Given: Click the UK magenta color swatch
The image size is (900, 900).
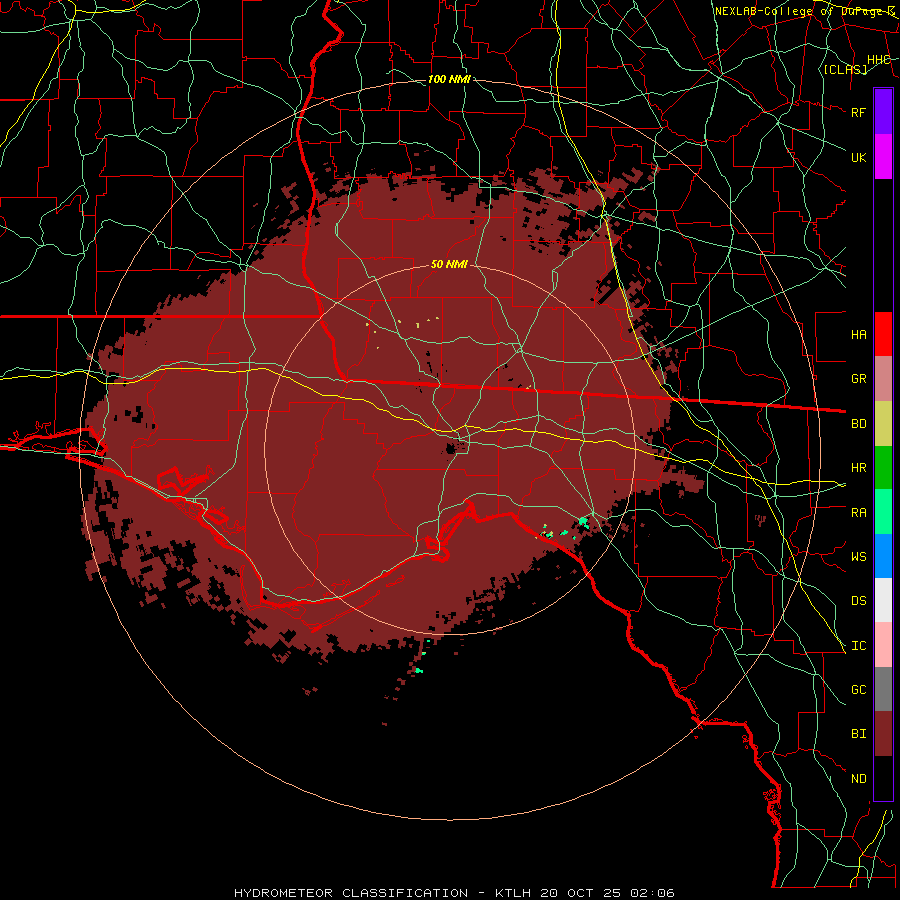Looking at the screenshot, I should click(x=883, y=157).
